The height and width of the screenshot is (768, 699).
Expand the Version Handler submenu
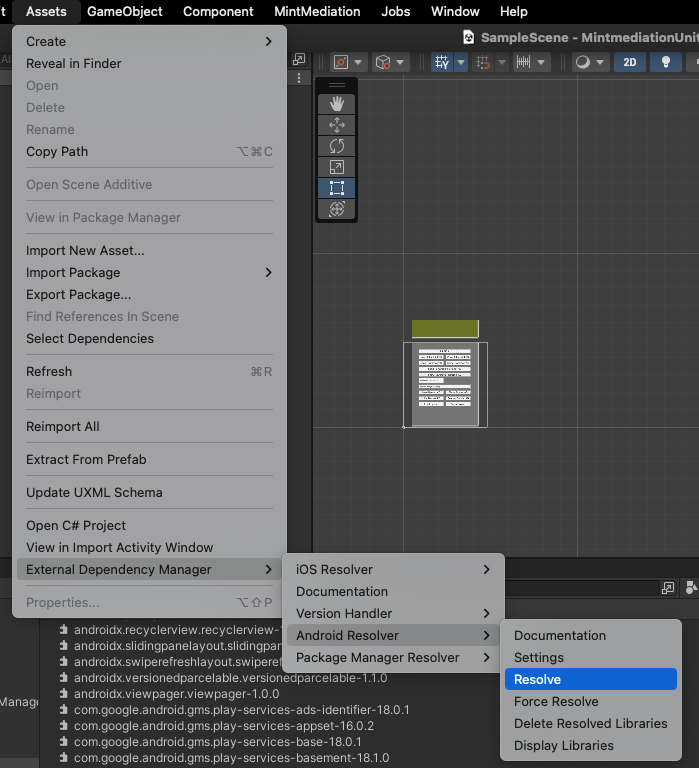click(393, 613)
